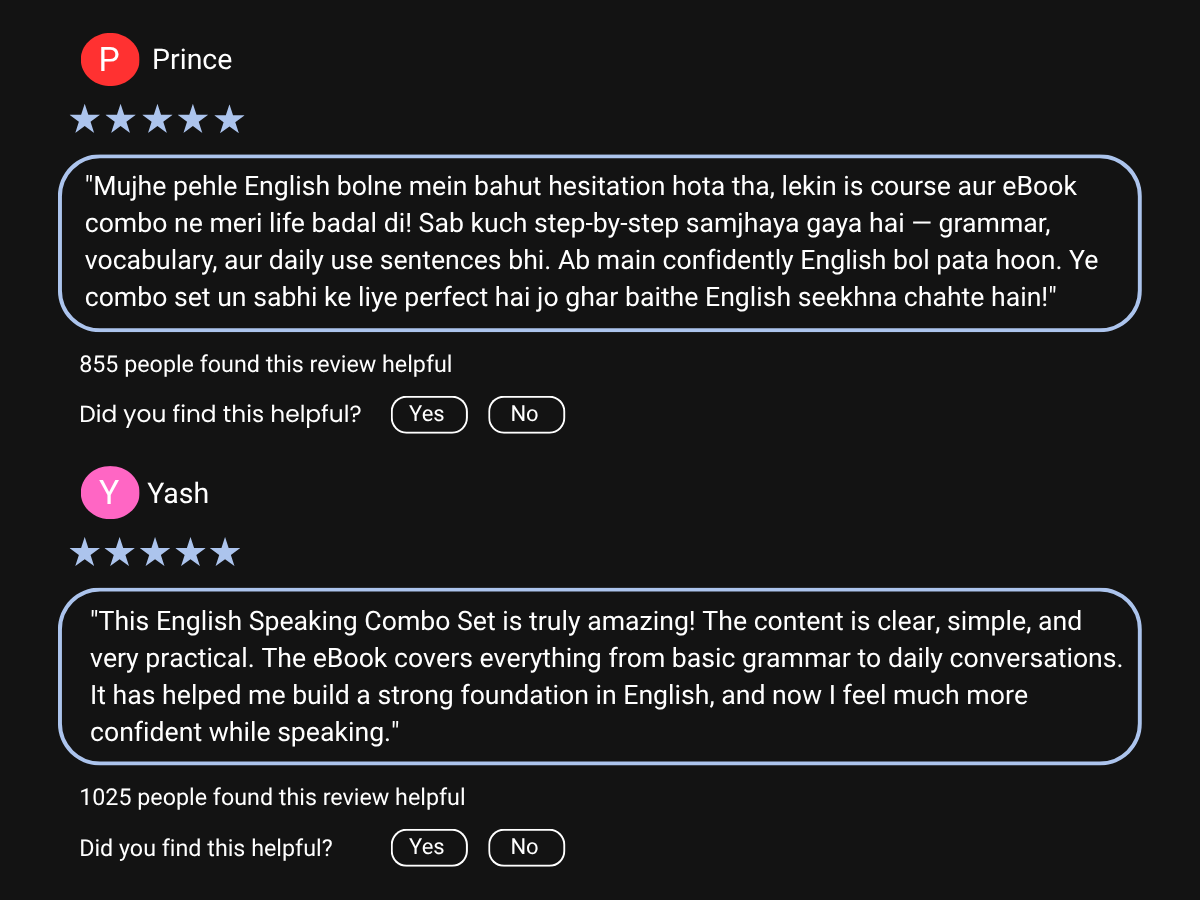This screenshot has width=1200, height=900.
Task: Click Prince's Hinglish review text box
Action: click(599, 243)
